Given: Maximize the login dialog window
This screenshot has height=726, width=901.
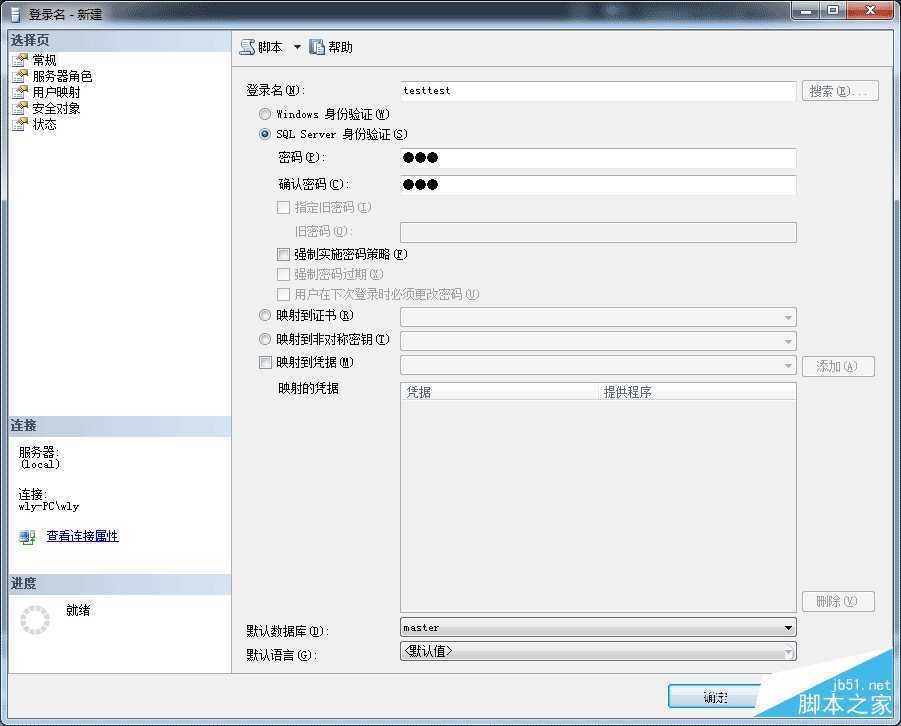Looking at the screenshot, I should coord(834,10).
